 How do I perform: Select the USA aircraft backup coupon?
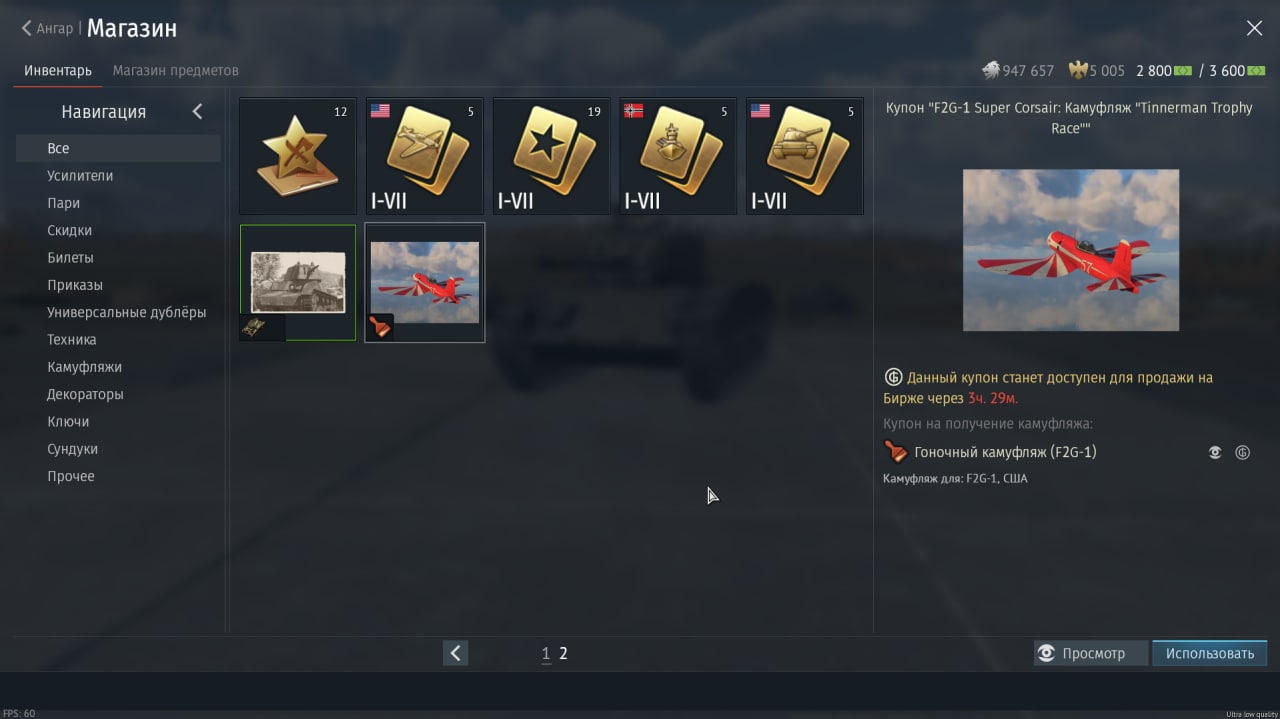click(x=425, y=156)
